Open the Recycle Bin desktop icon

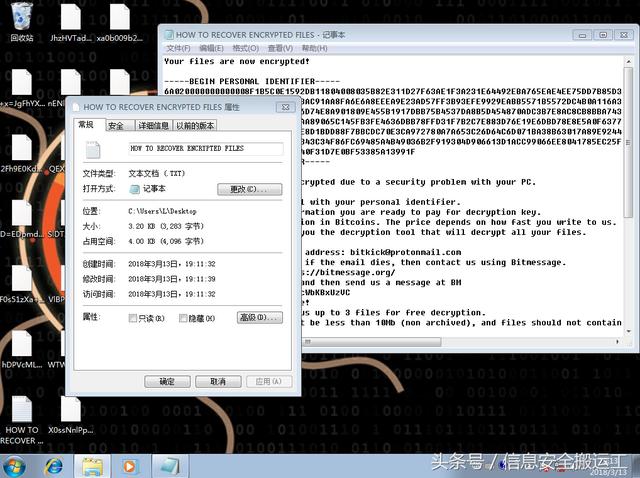point(22,22)
